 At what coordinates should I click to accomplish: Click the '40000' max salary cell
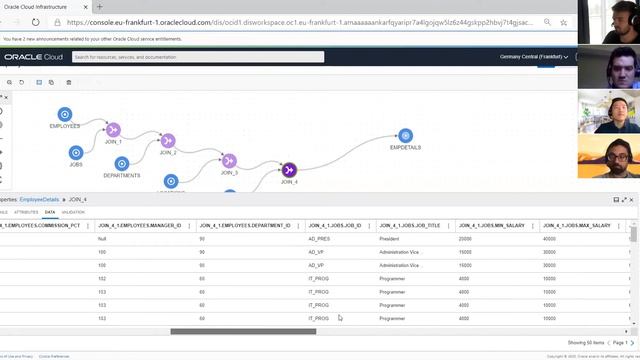pos(549,239)
